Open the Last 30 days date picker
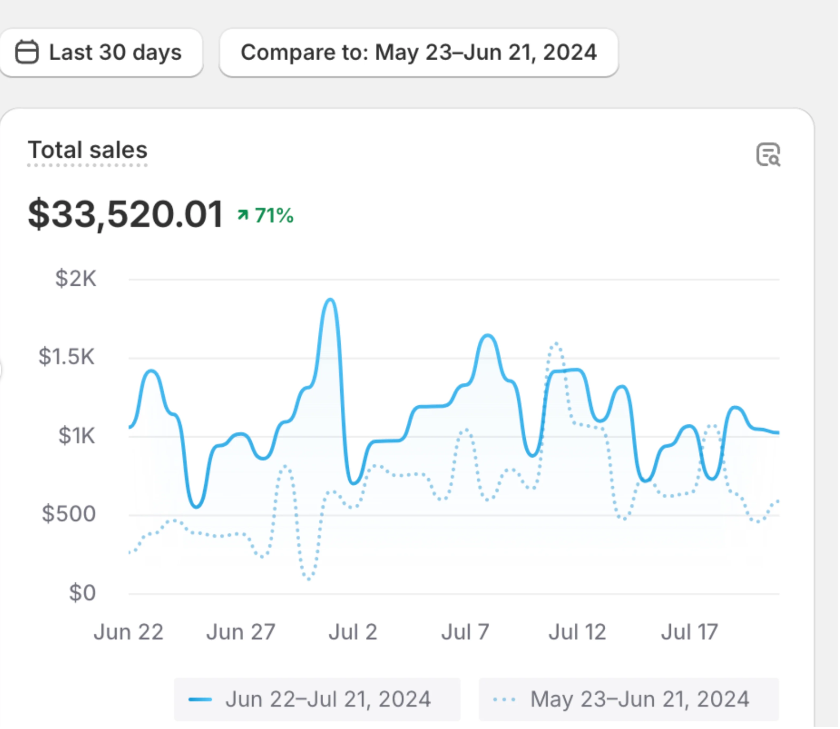840x729 pixels. (x=101, y=52)
